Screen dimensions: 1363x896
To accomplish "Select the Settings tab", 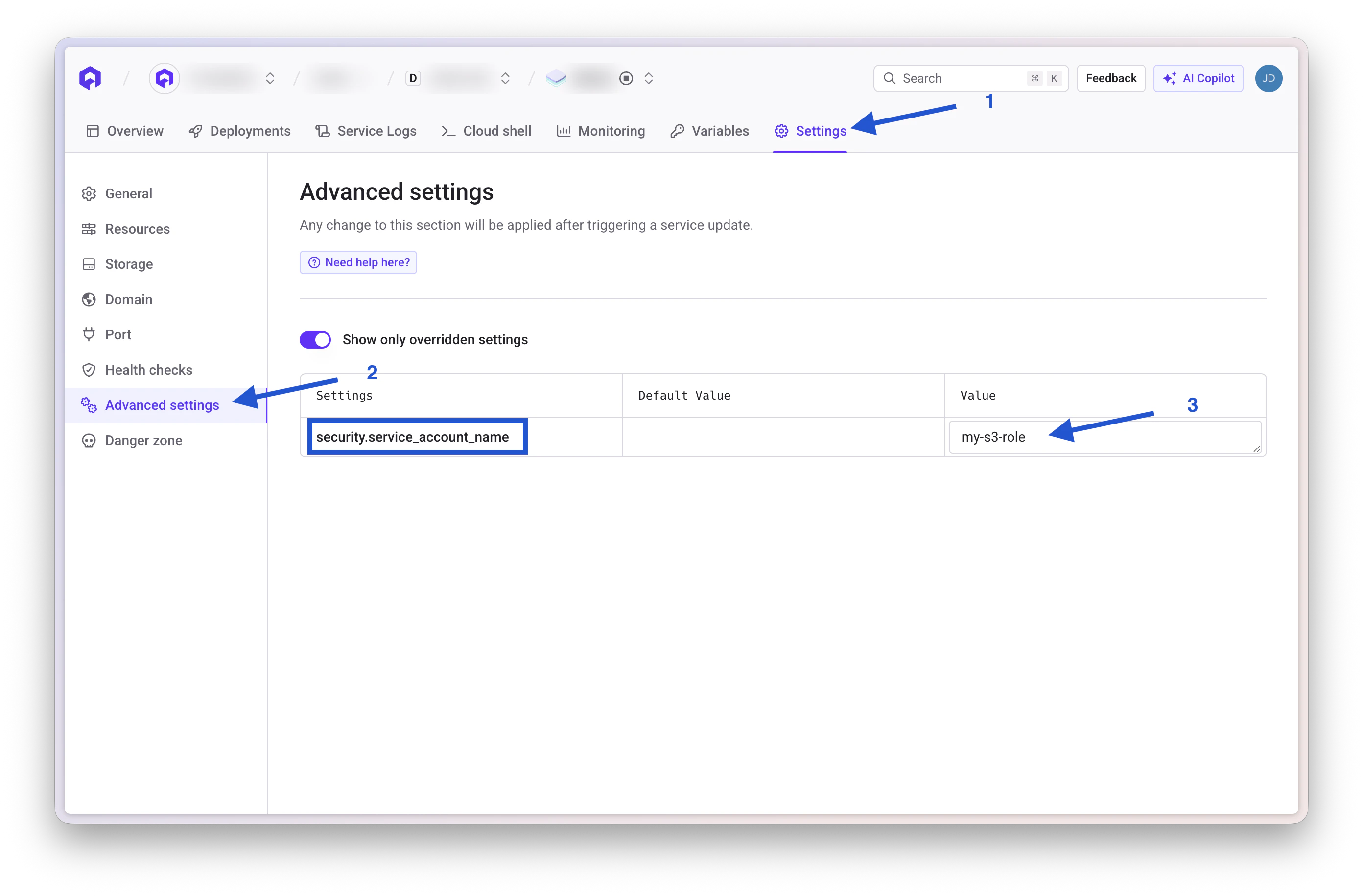I will point(810,131).
